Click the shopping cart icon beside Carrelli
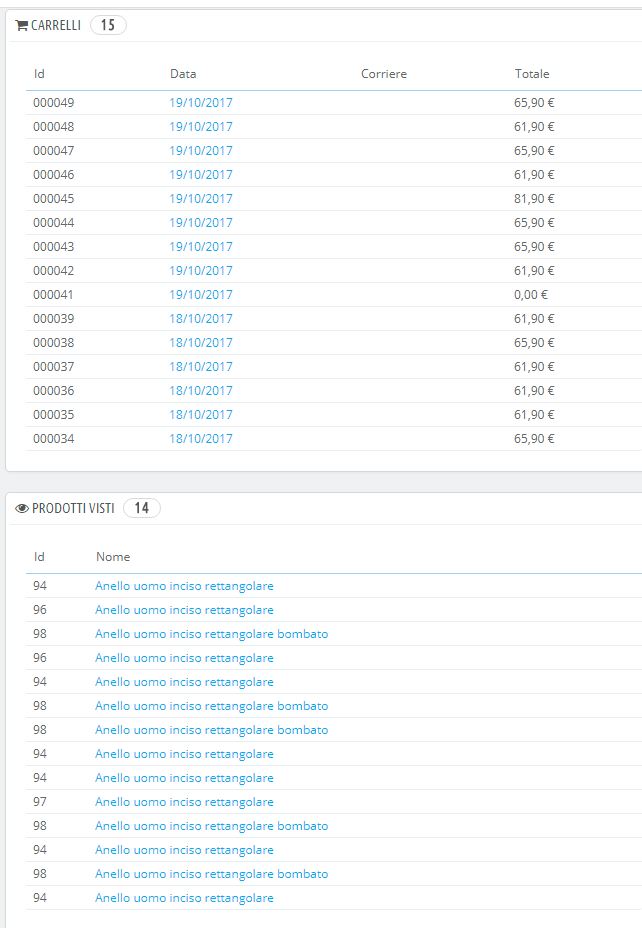 pos(22,25)
